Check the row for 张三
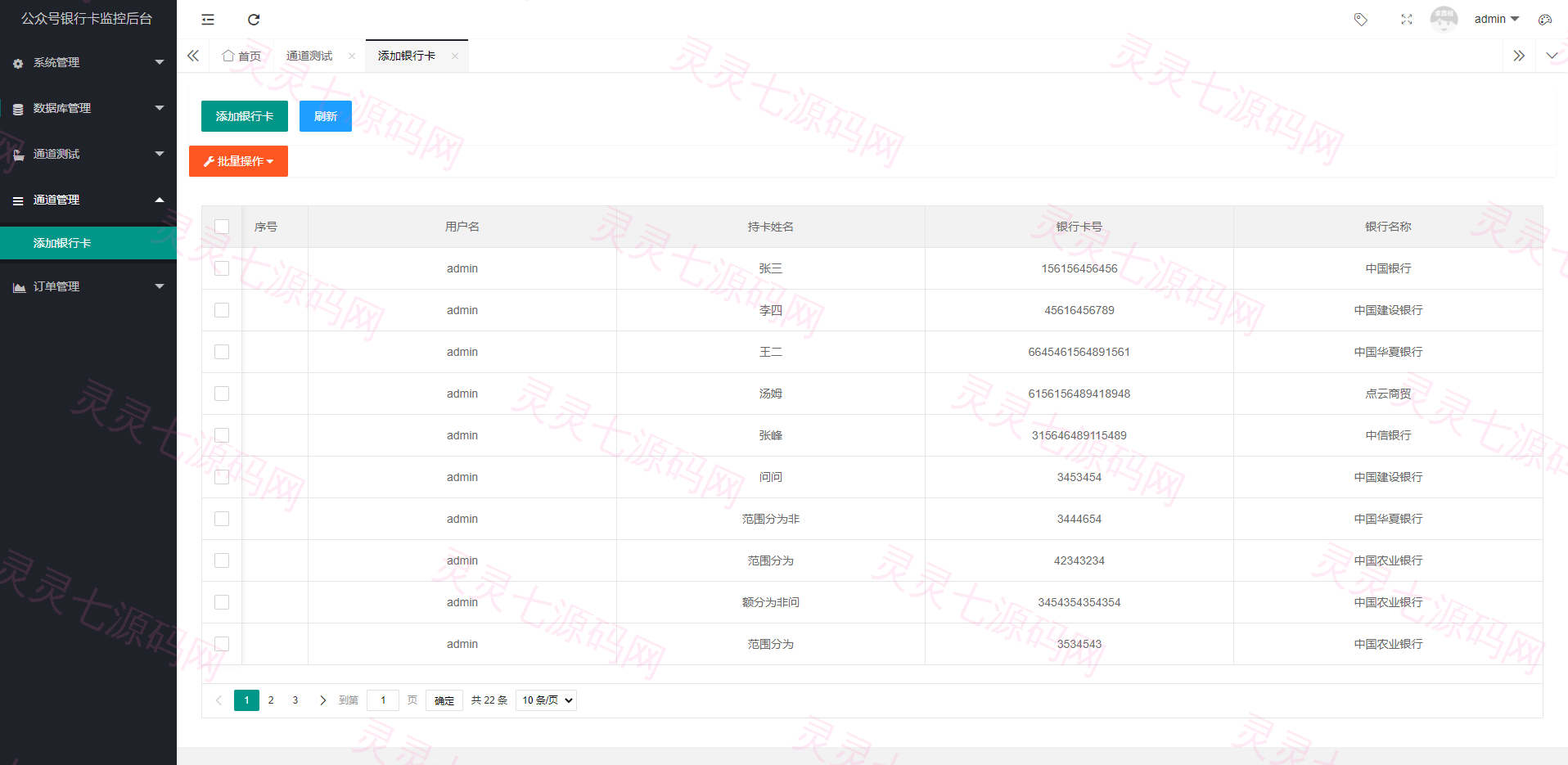This screenshot has height=765, width=1568. point(222,268)
